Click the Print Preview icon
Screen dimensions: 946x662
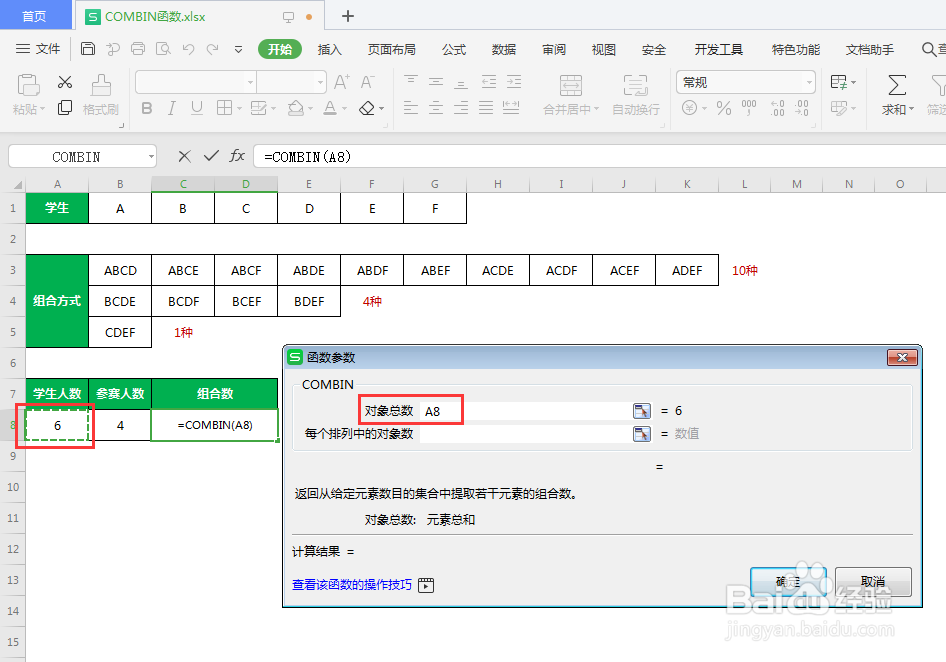pos(163,49)
